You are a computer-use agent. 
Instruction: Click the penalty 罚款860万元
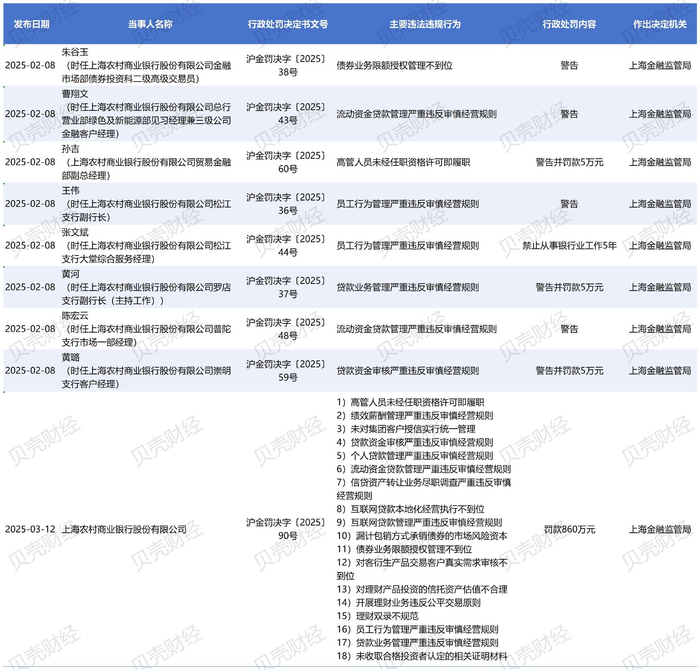coord(569,529)
